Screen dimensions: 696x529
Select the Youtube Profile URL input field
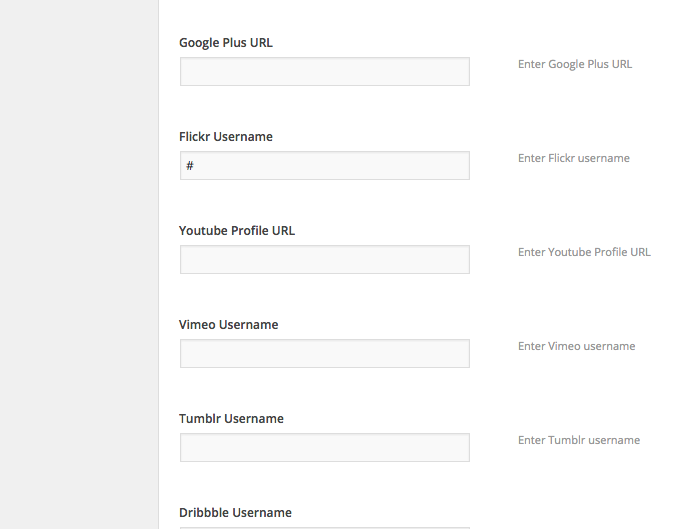pos(324,260)
